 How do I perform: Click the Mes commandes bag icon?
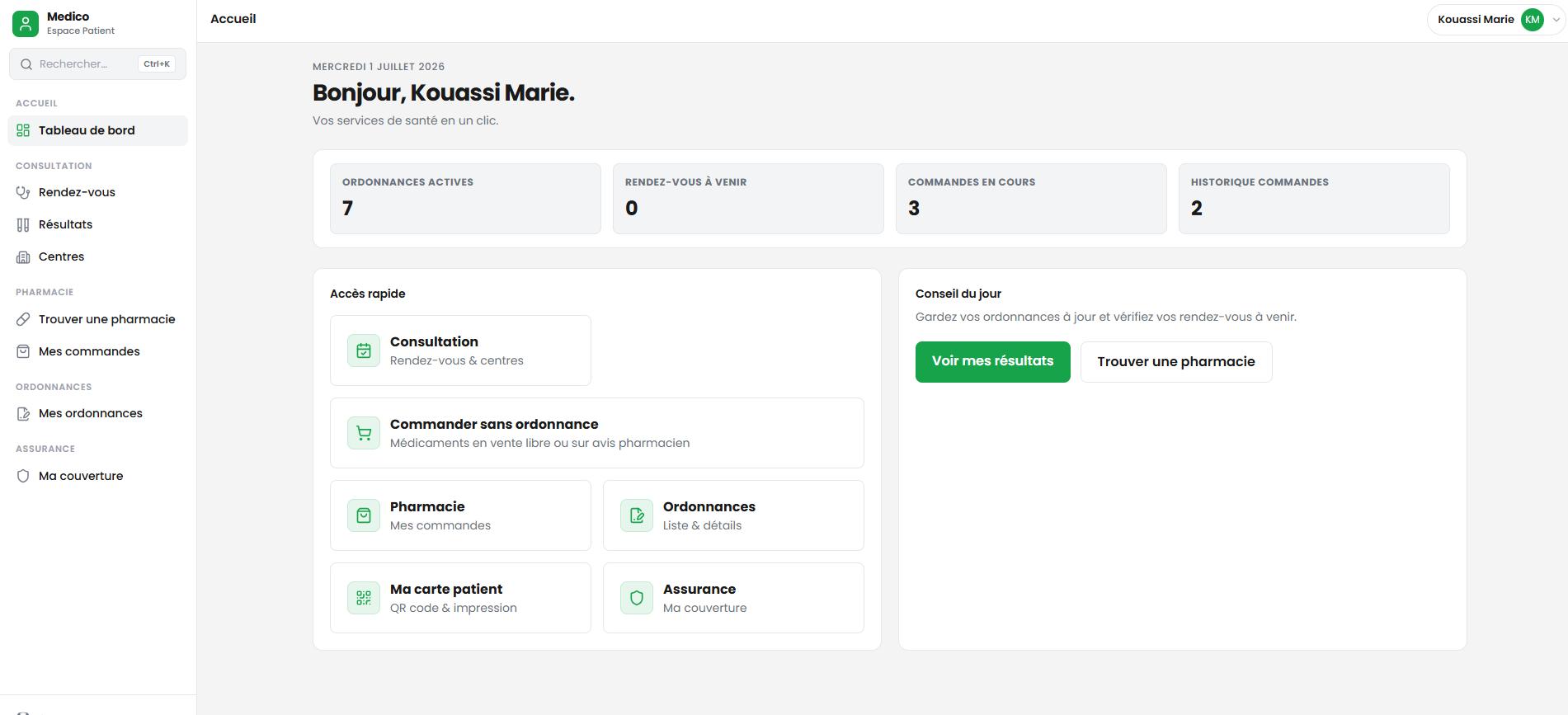23,351
